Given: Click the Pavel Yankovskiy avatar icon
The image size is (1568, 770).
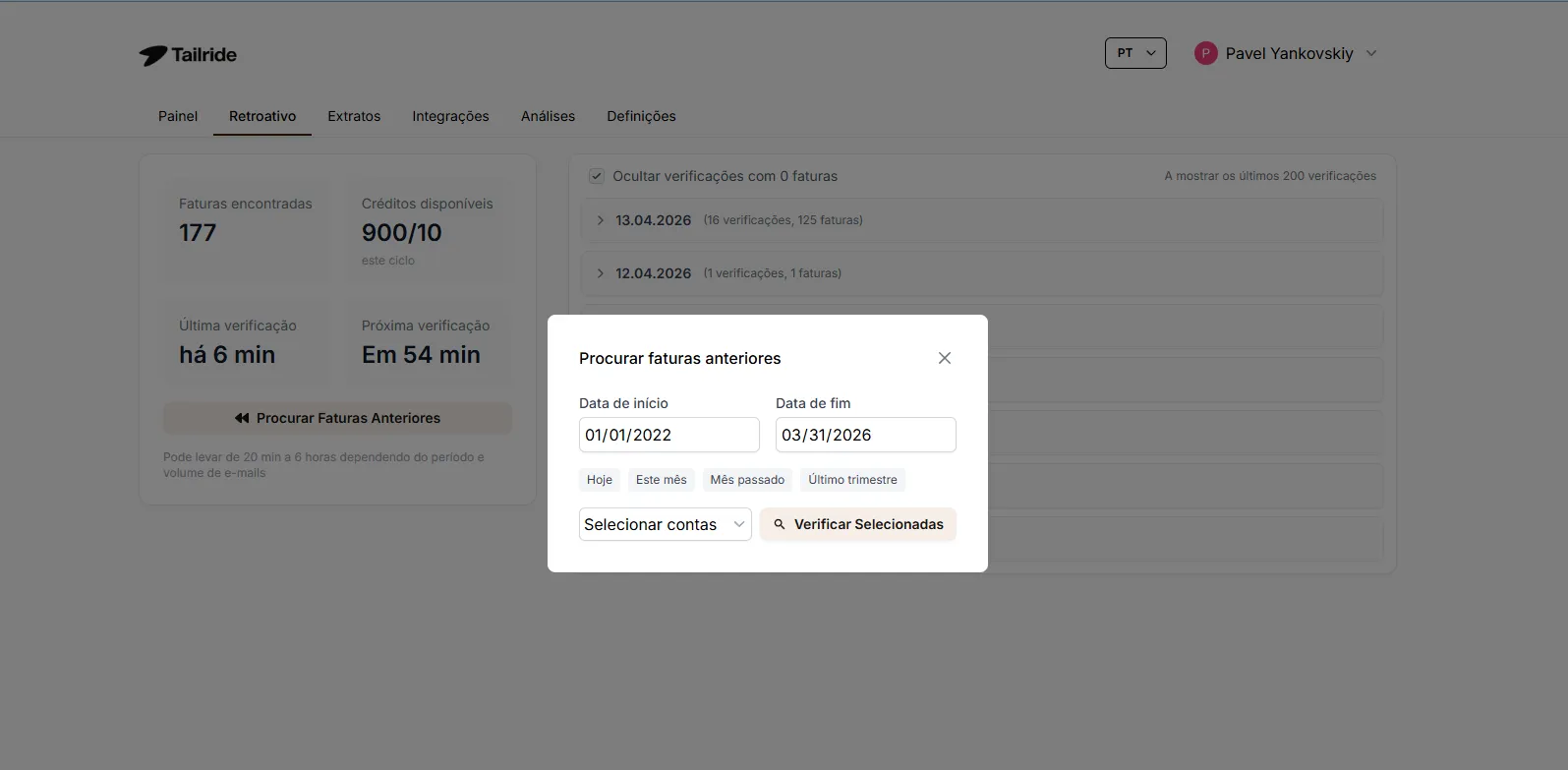Looking at the screenshot, I should pyautogui.click(x=1205, y=53).
